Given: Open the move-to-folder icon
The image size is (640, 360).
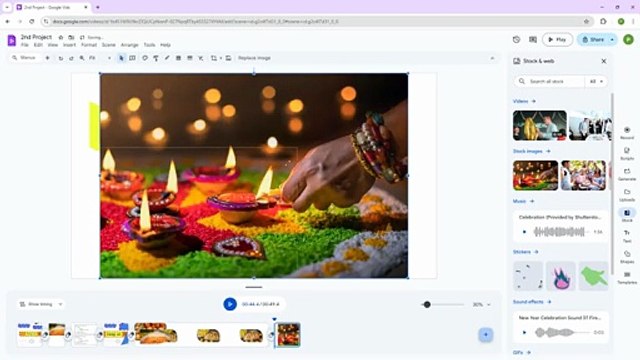Looking at the screenshot, I should pyautogui.click(x=71, y=37).
